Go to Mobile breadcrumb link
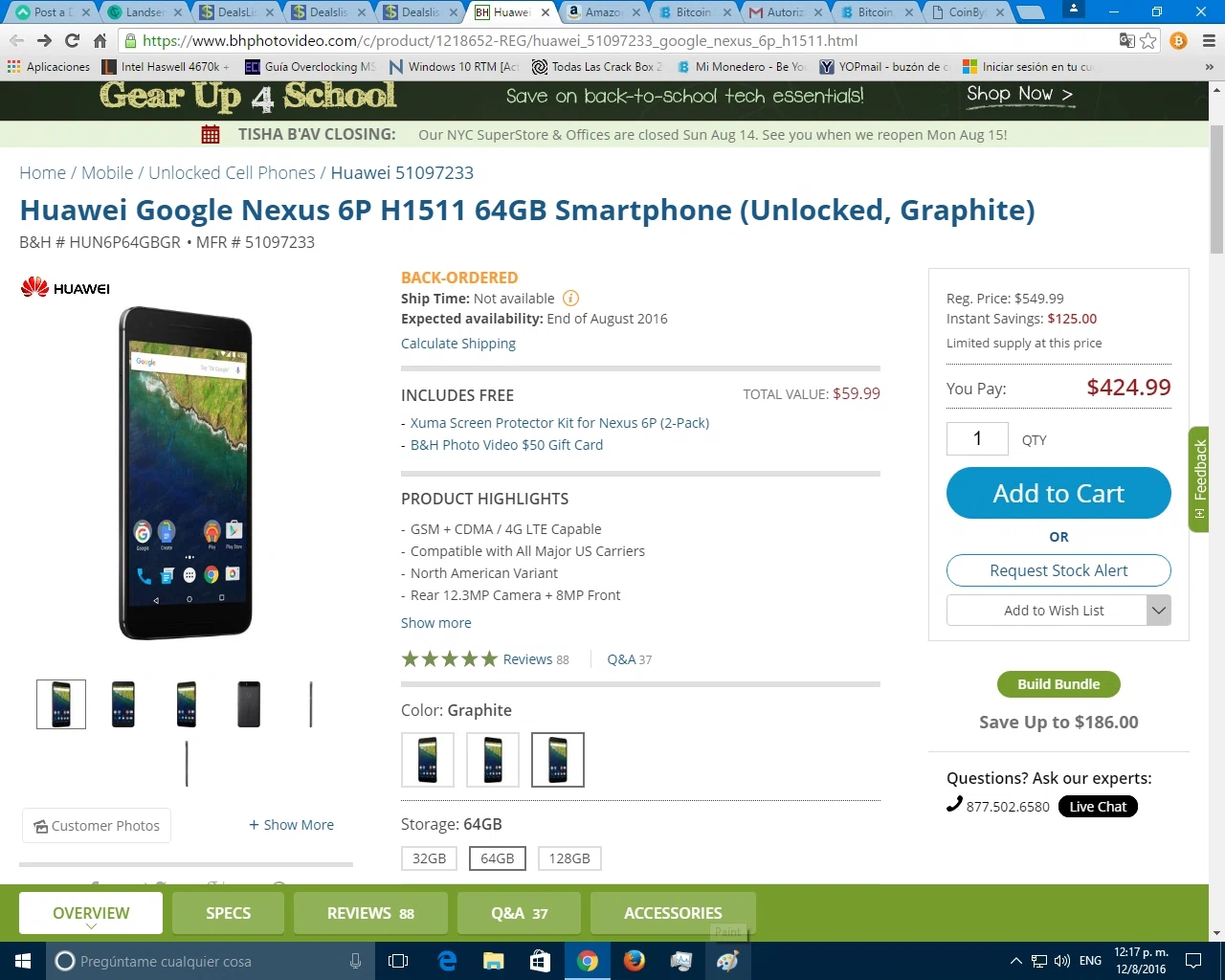Image resolution: width=1225 pixels, height=980 pixels. (x=107, y=173)
